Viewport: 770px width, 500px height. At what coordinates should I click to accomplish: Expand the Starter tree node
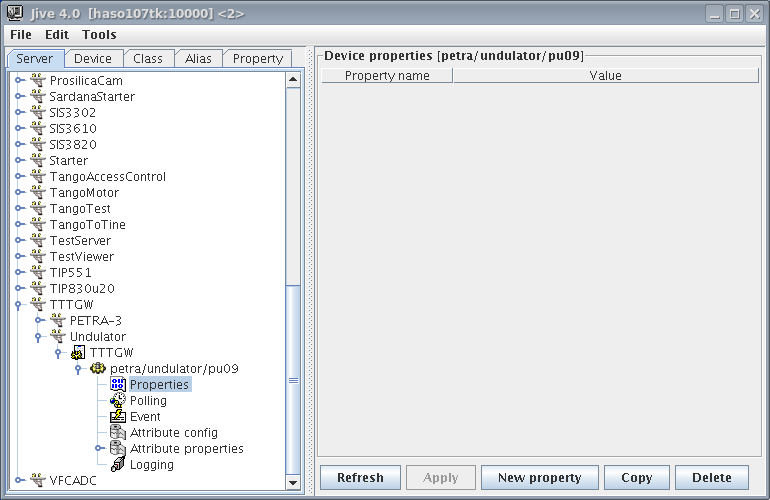(x=19, y=160)
